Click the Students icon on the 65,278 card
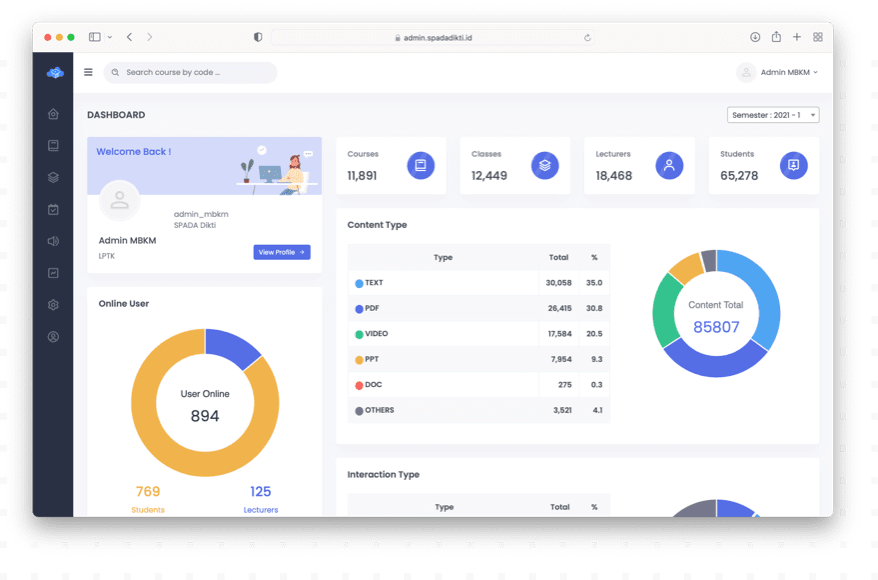 [793, 165]
